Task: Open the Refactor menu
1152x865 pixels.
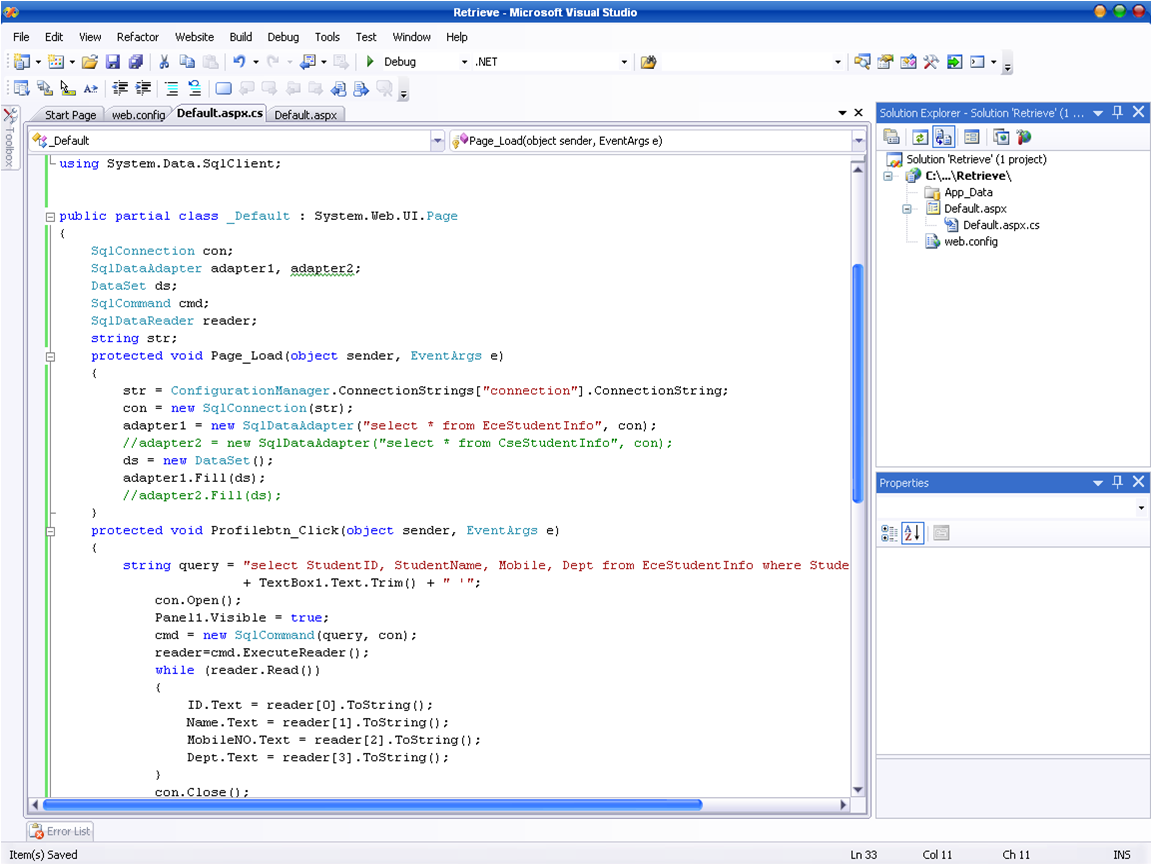Action: pyautogui.click(x=137, y=37)
